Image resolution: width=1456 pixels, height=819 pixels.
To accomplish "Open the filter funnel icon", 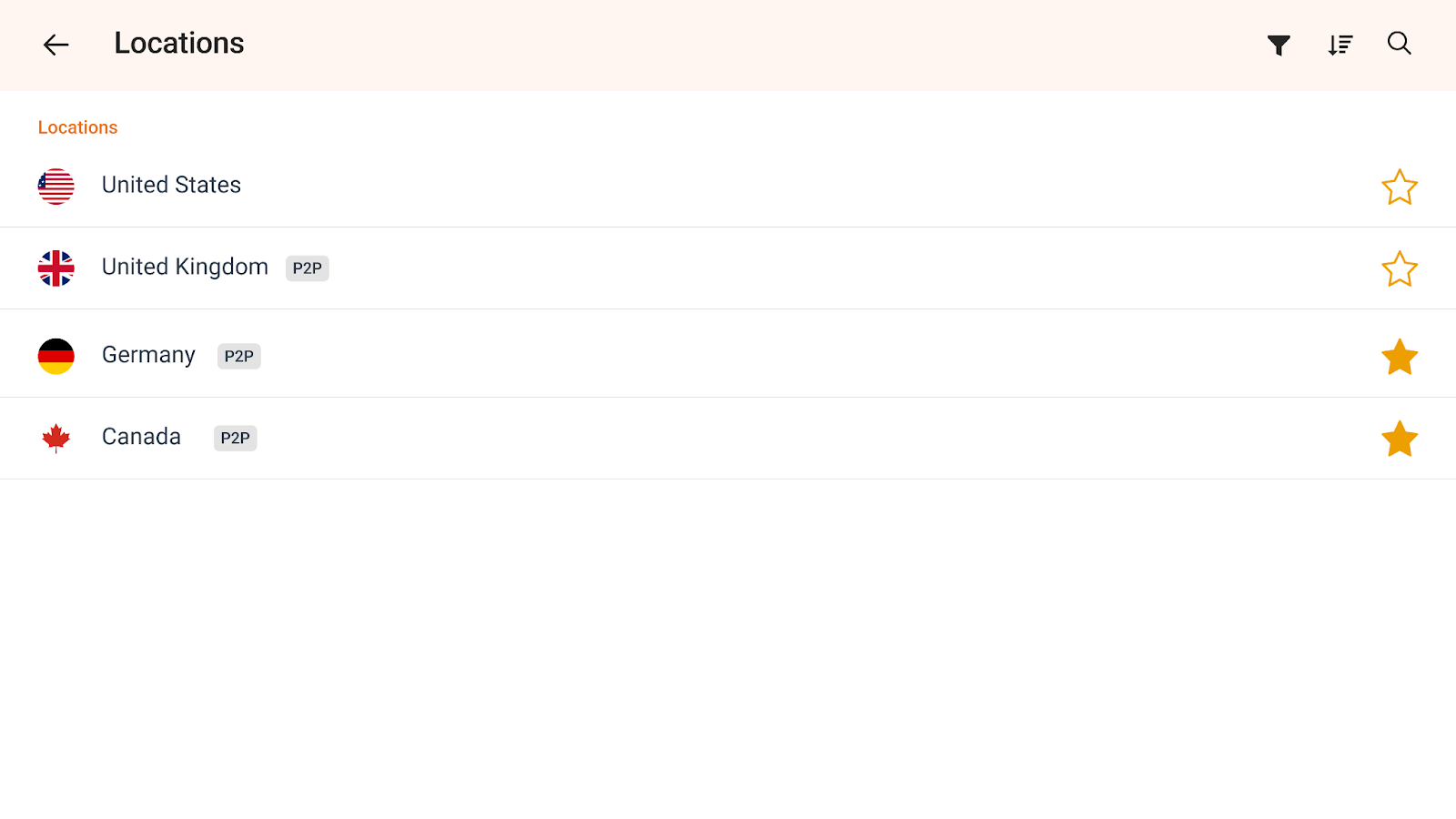I will point(1279,45).
